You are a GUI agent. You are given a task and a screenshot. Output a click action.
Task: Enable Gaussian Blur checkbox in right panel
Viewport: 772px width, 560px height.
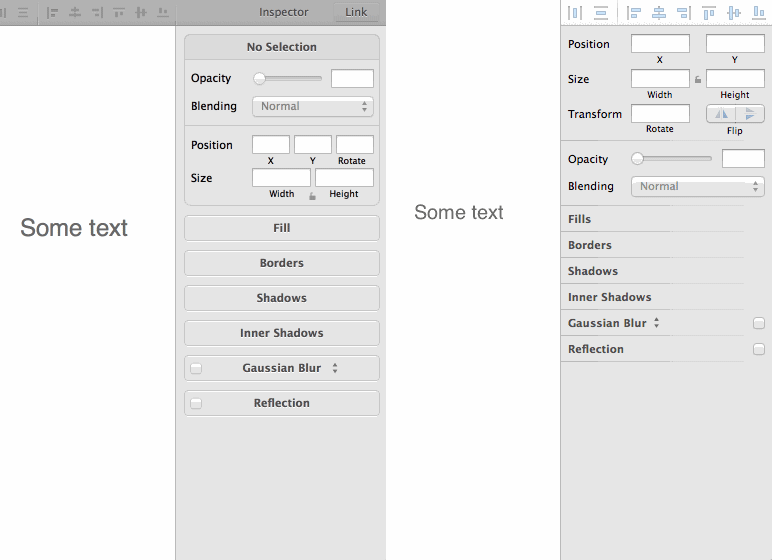[759, 323]
